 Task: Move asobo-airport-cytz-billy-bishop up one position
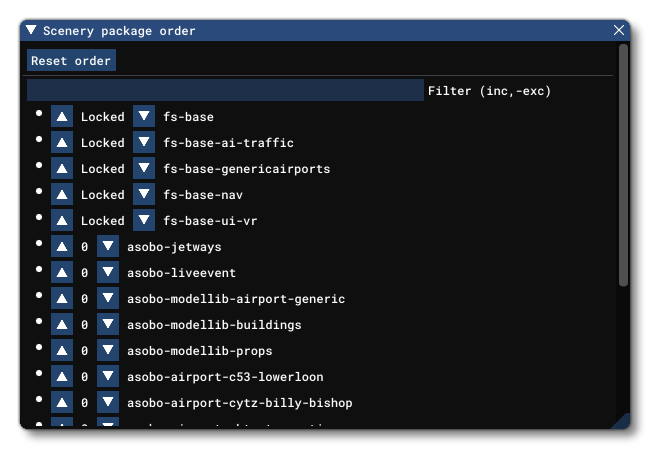63,403
